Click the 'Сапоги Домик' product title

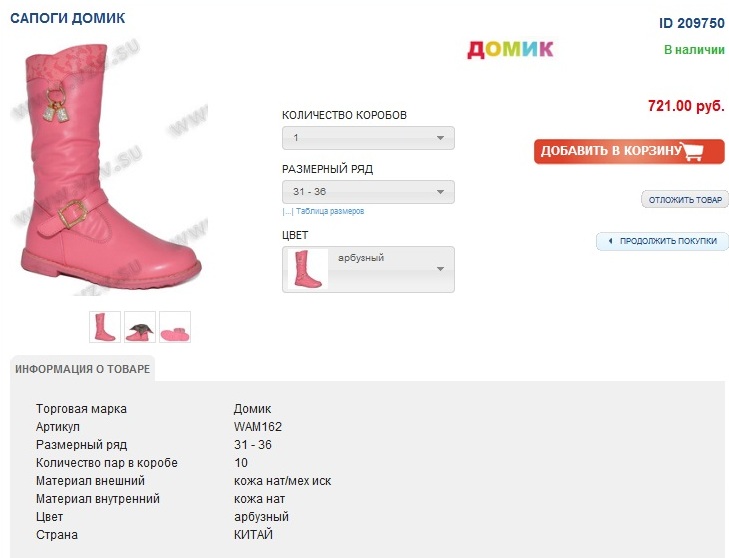[x=68, y=19]
